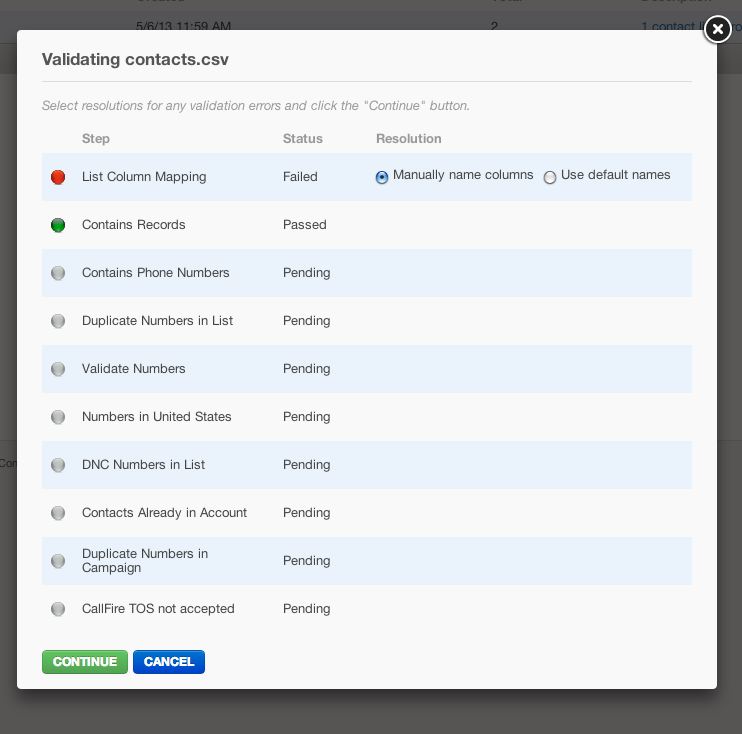Click gray status dot for Numbers in United States
This screenshot has width=742, height=734.
[58, 417]
